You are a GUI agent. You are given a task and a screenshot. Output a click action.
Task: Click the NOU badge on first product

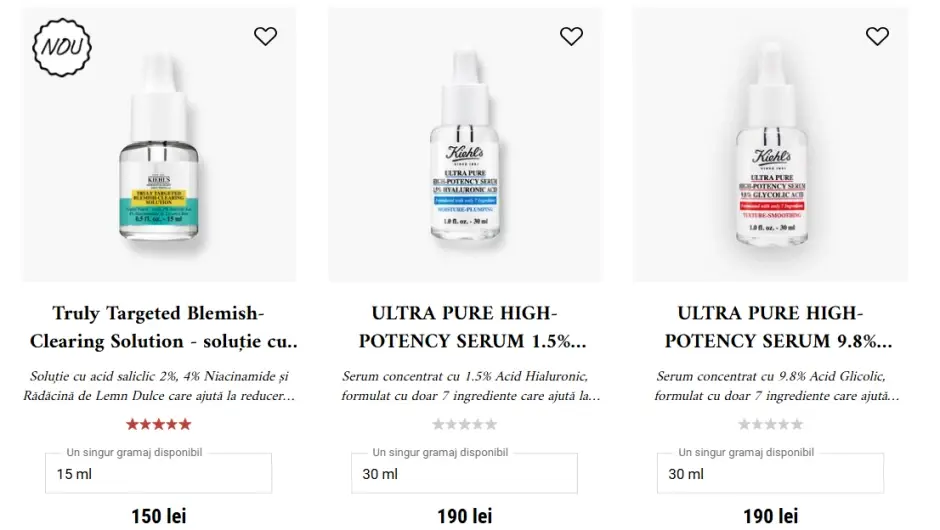click(62, 47)
